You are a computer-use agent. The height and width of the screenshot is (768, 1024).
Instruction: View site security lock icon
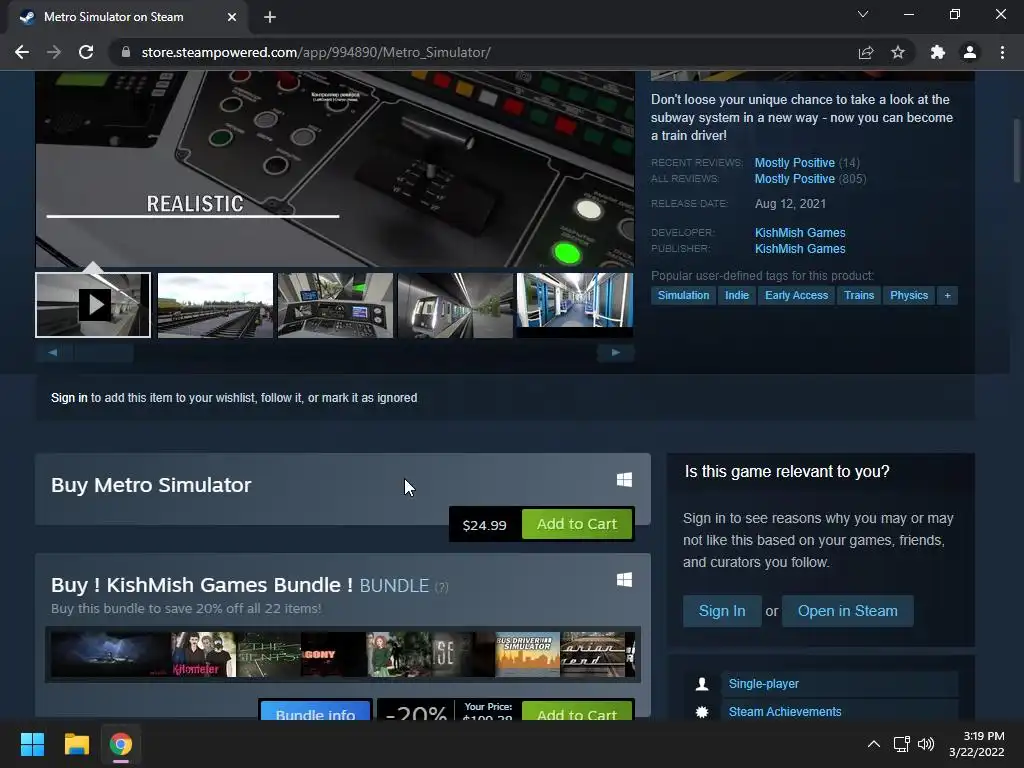click(125, 52)
